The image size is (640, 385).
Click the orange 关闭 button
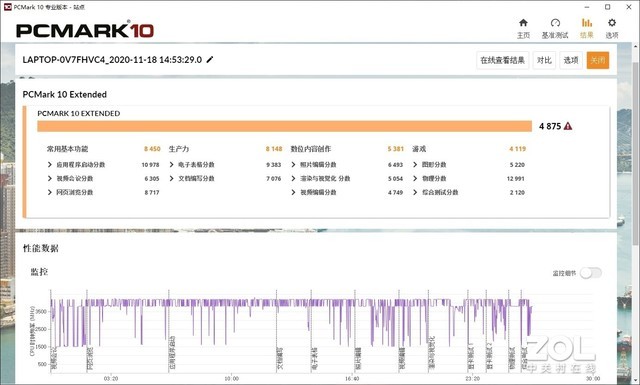(598, 60)
